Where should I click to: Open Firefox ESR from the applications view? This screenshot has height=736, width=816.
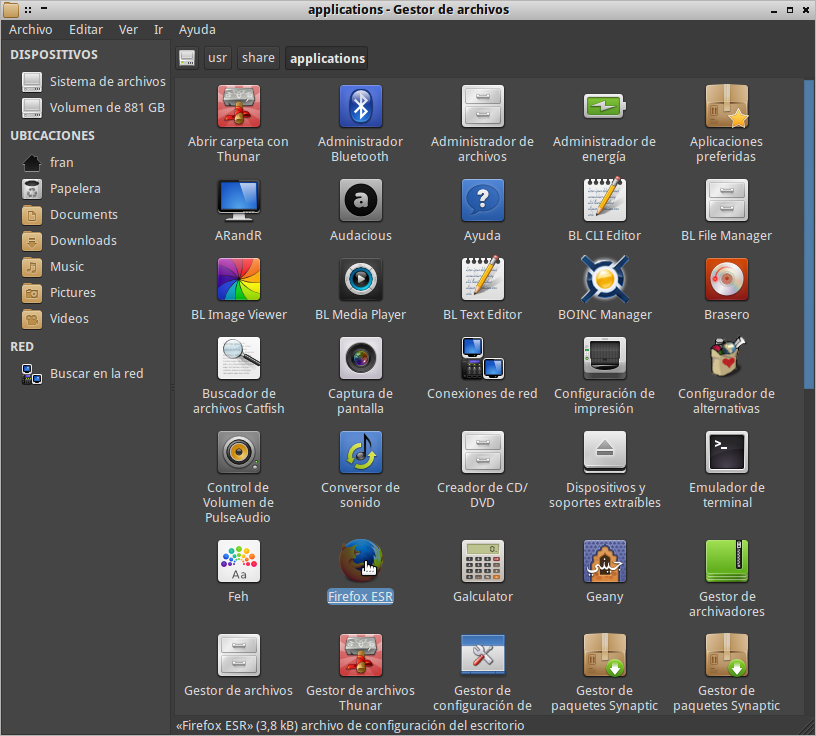click(360, 561)
